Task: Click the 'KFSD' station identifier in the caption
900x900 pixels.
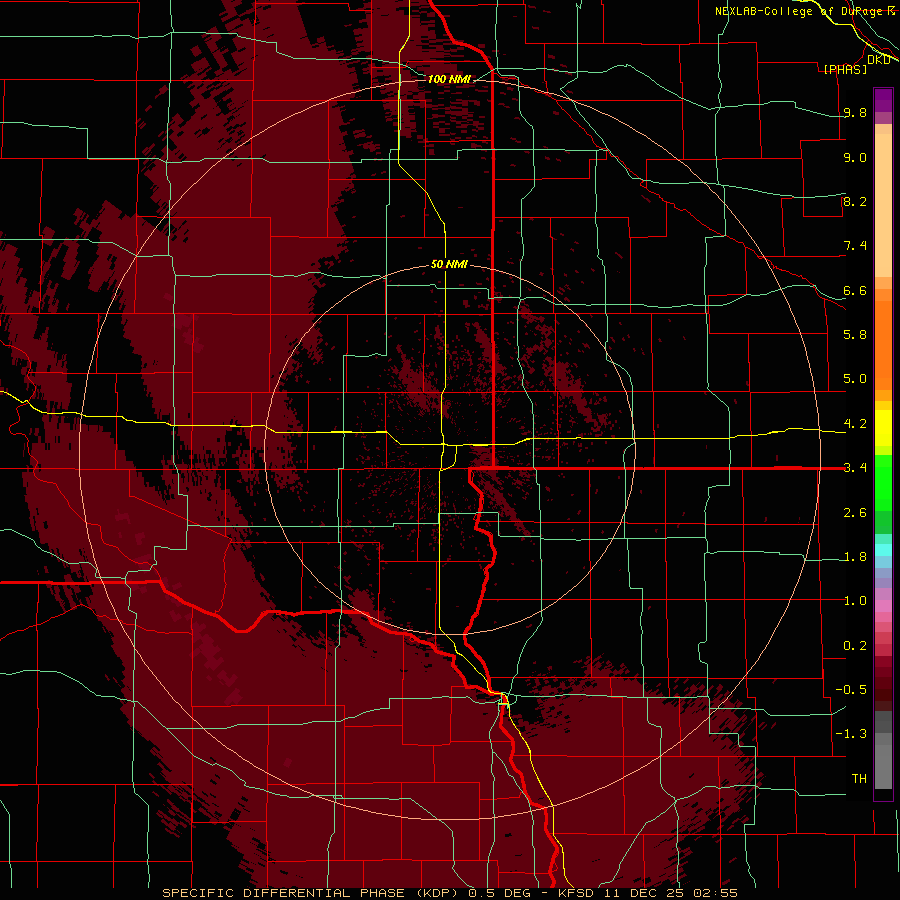Action: (x=579, y=893)
